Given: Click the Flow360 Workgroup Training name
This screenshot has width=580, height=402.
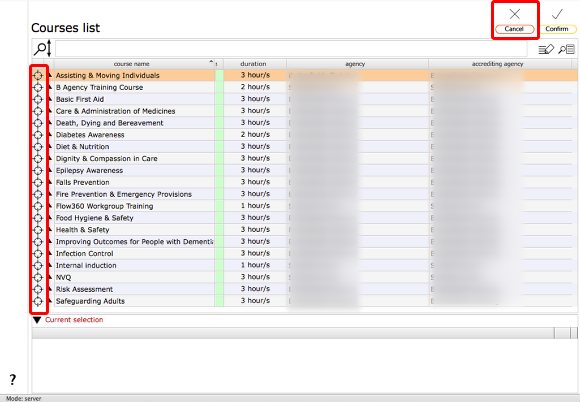Looking at the screenshot, I should [104, 206].
